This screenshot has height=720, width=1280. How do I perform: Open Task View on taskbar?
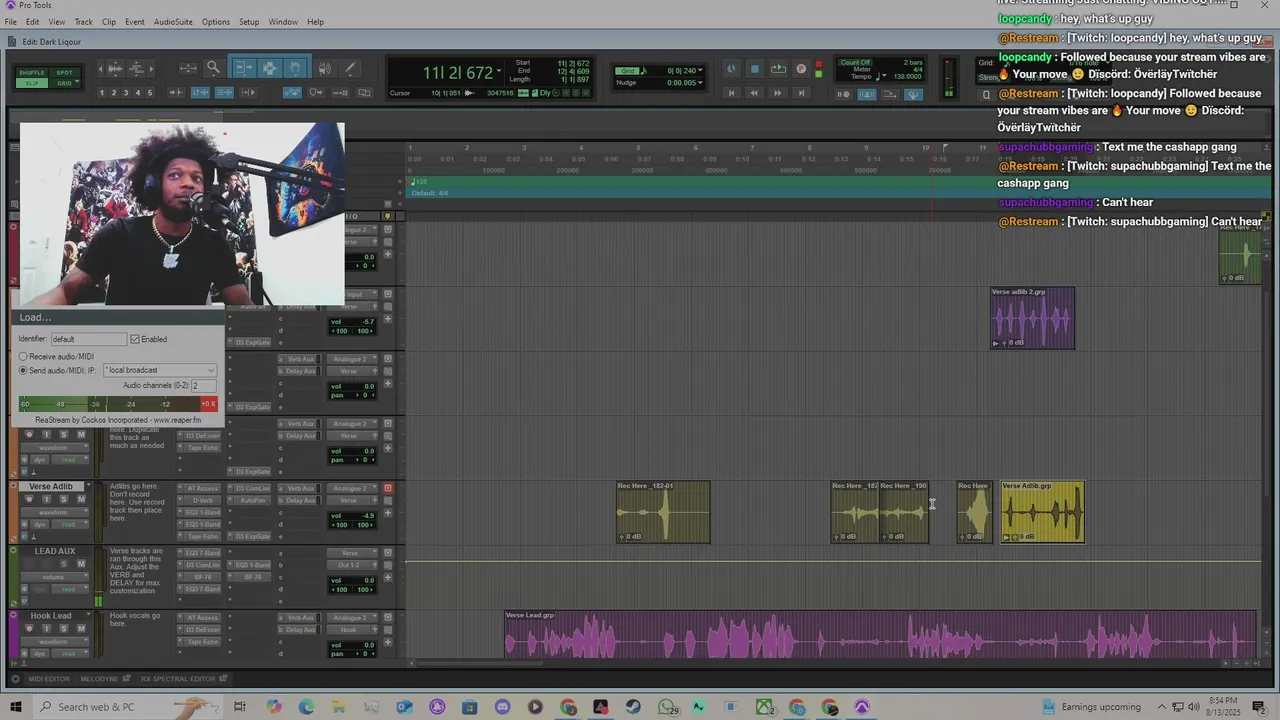239,707
